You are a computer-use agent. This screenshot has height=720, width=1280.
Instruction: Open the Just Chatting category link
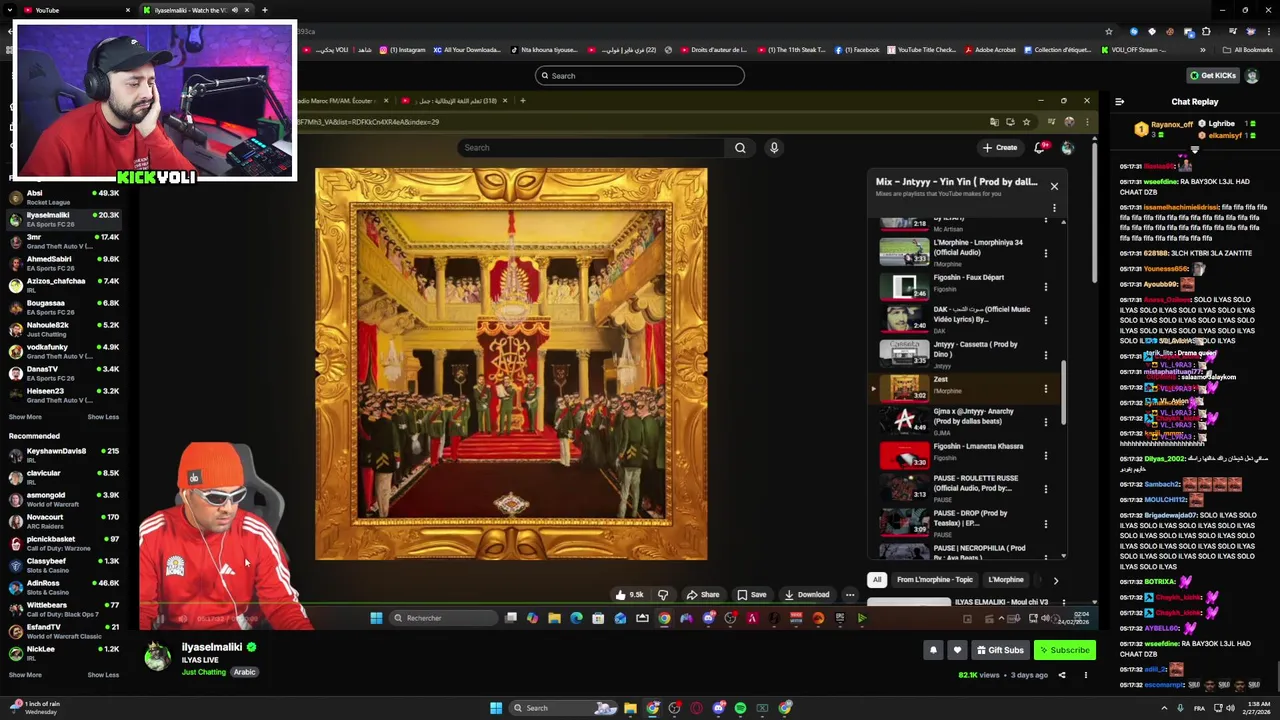pos(204,672)
